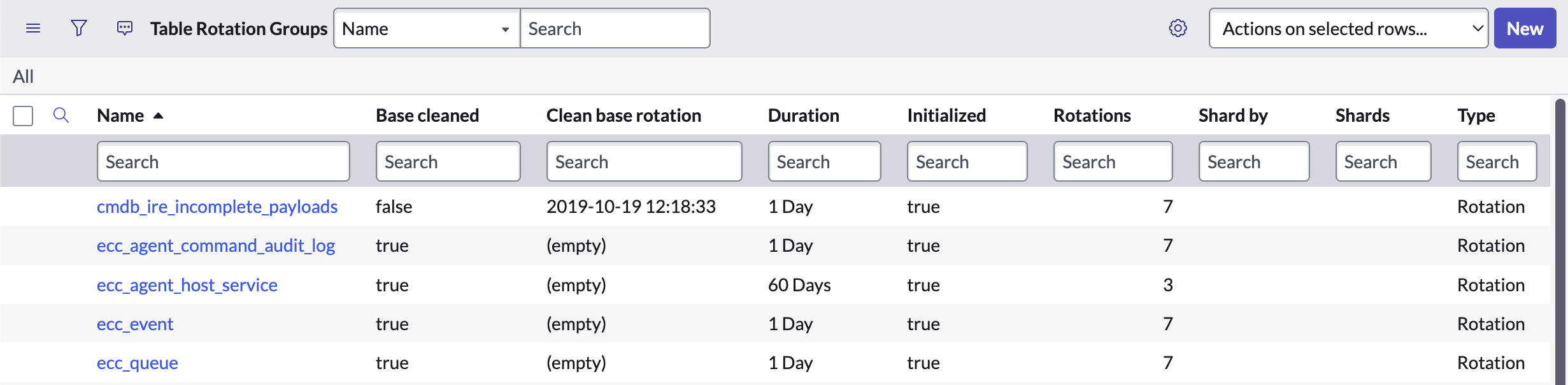Click the Initialized column search box
This screenshot has height=385, width=1568.
click(967, 161)
